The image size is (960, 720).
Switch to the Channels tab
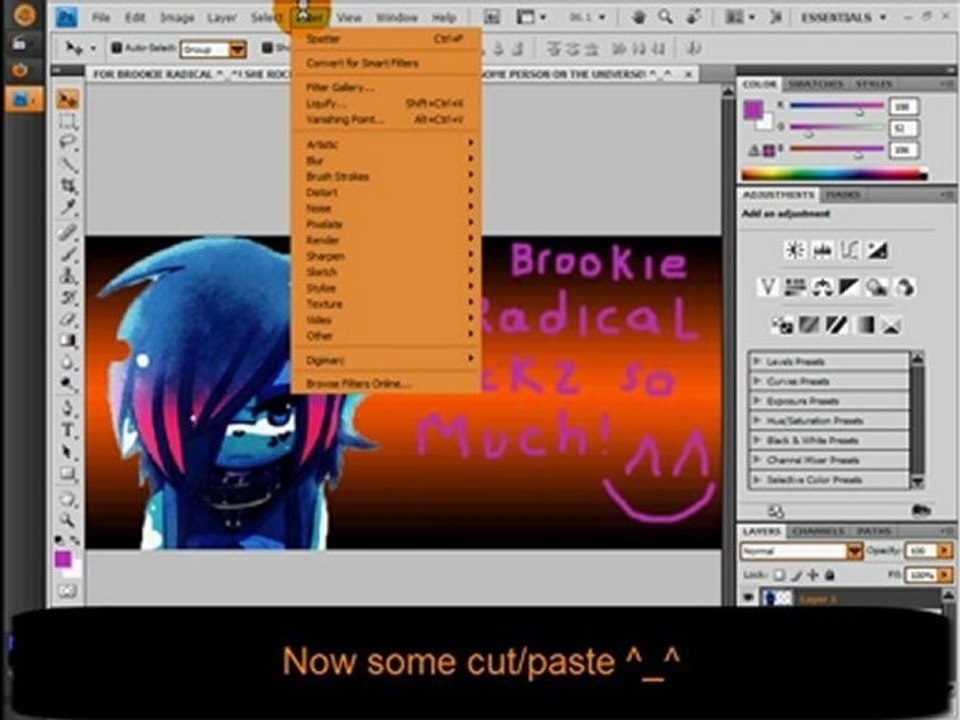pyautogui.click(x=819, y=531)
